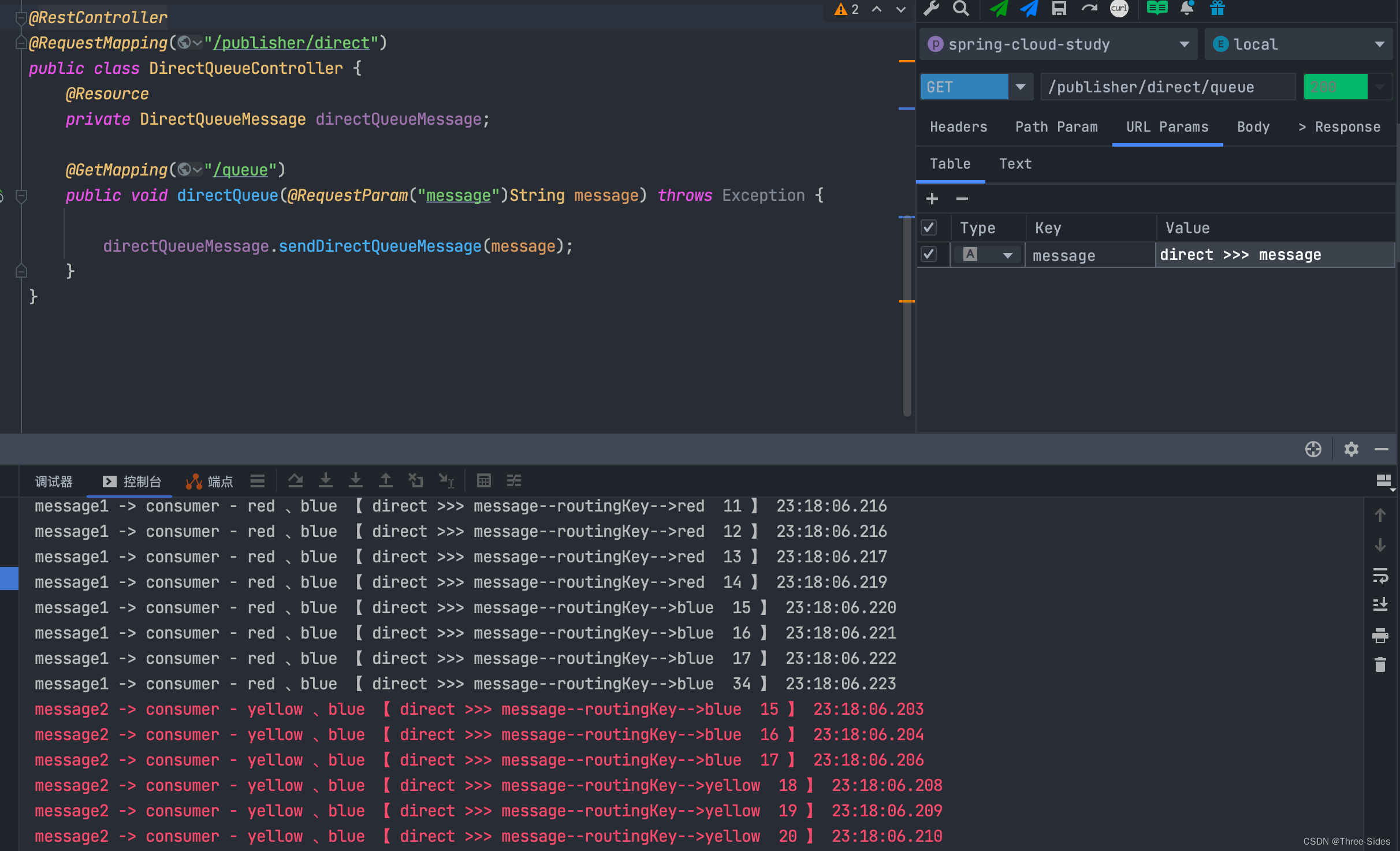Collapse the @RestController fold marker
Image resolution: width=1400 pixels, height=851 pixels.
tap(21, 18)
